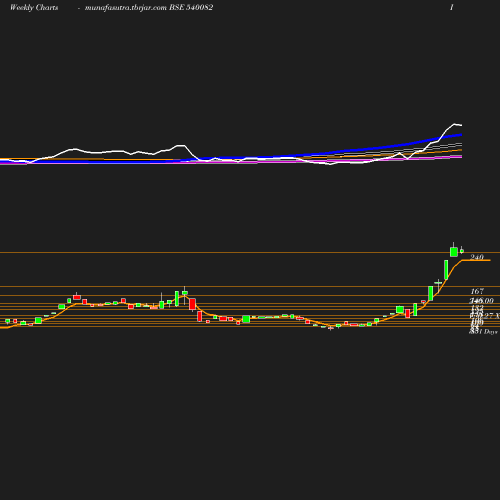Click the "1" label at top right
This screenshot has width=500, height=500.
pyautogui.click(x=452, y=7)
